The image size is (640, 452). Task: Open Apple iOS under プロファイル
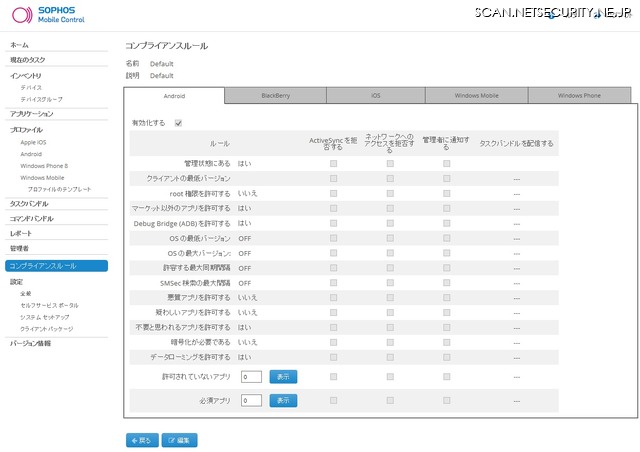[x=34, y=143]
